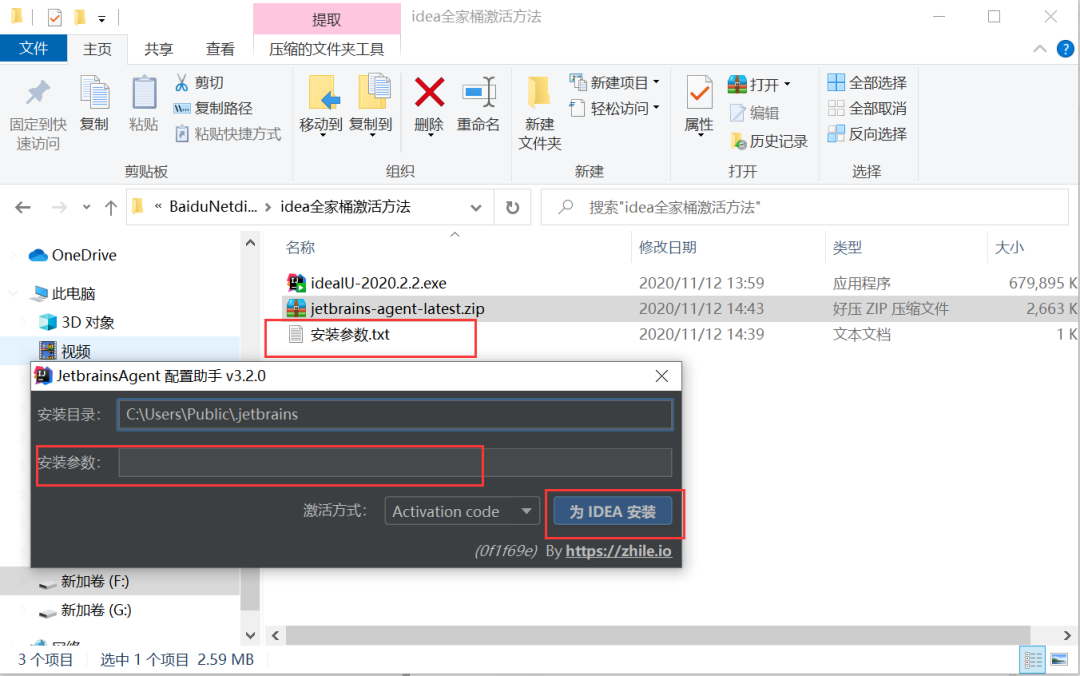Select the Cut scissors command

199,83
